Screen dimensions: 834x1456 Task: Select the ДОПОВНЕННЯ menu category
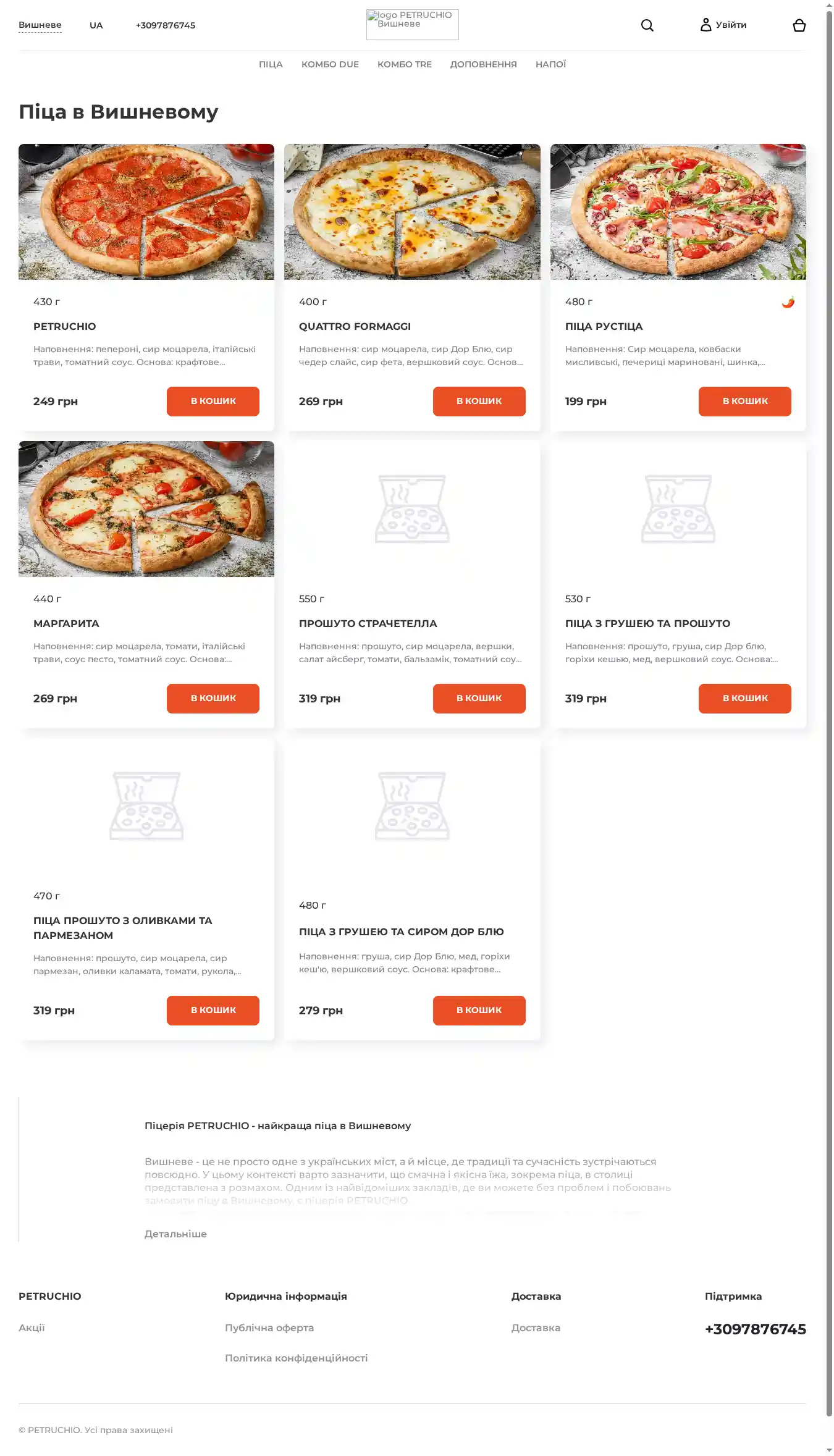483,64
